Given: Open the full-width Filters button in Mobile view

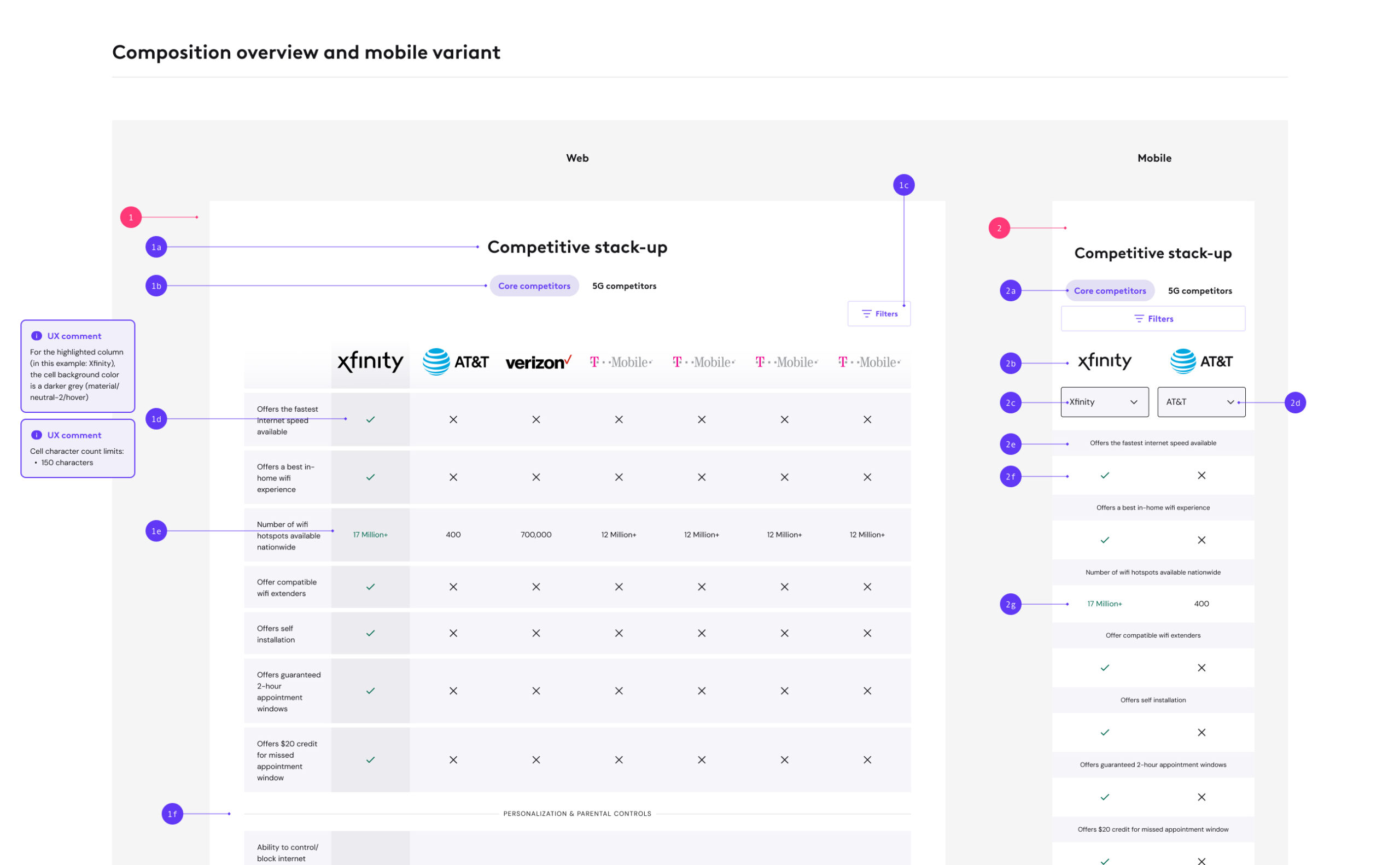Looking at the screenshot, I should click(1153, 319).
